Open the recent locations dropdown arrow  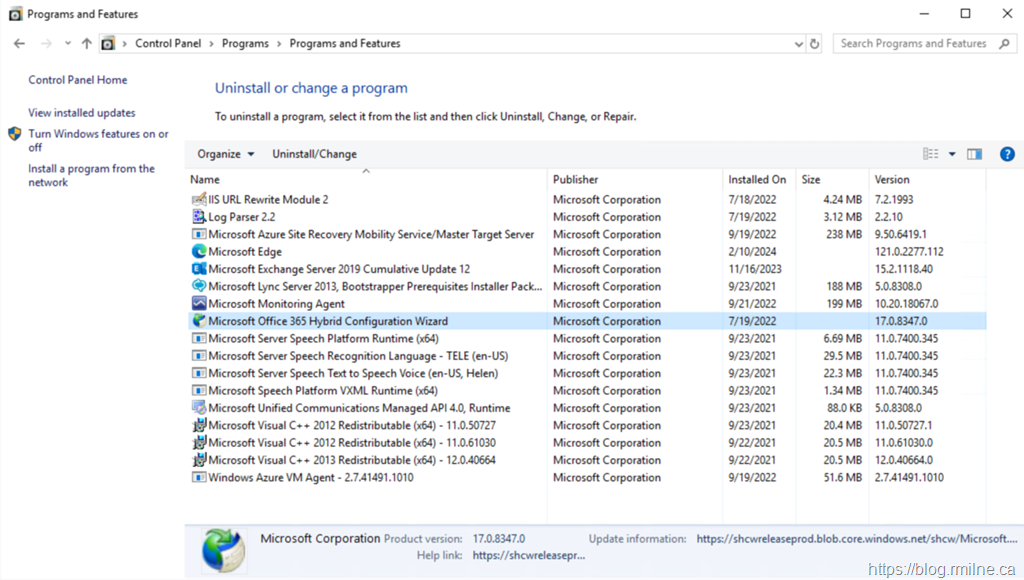point(68,44)
